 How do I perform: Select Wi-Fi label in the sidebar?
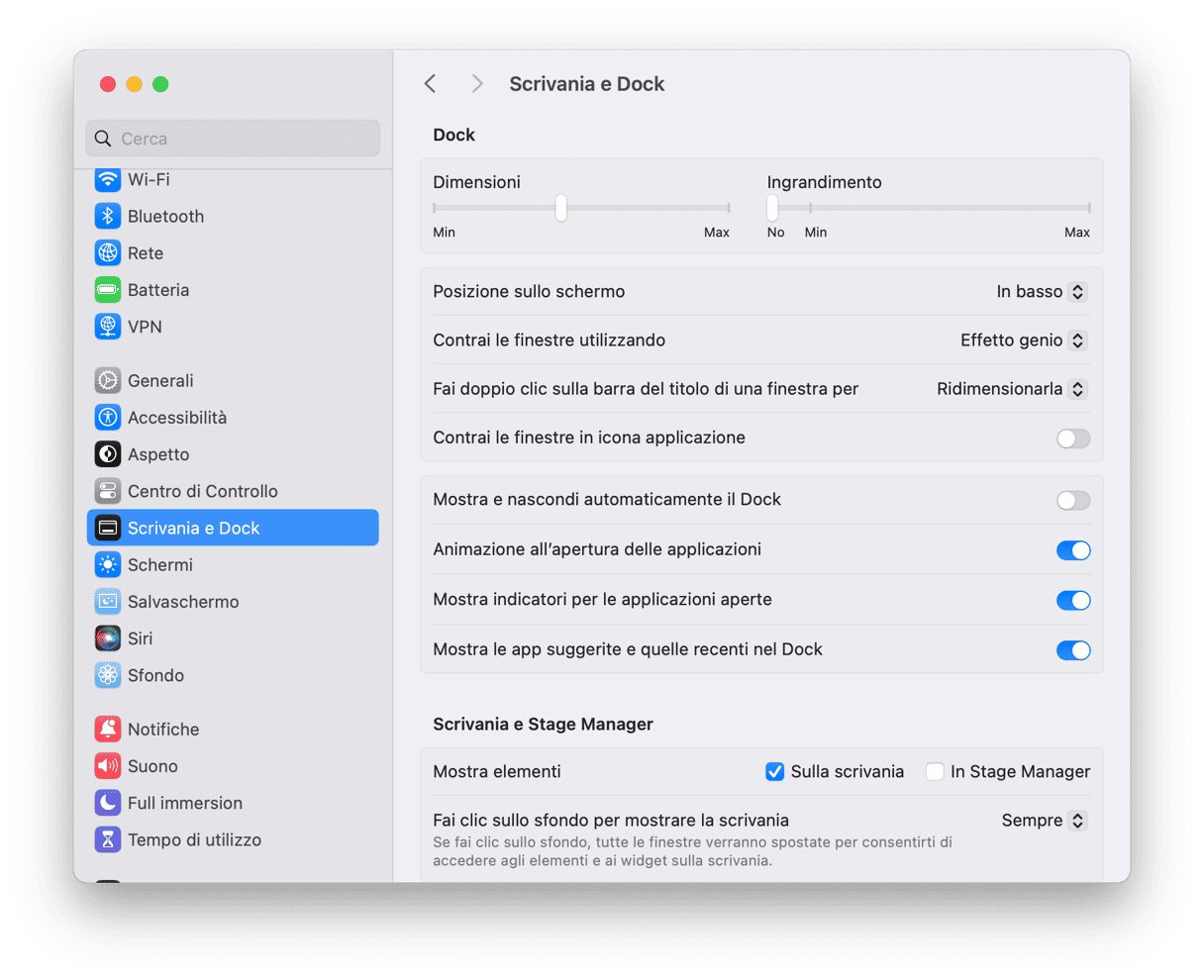click(x=149, y=179)
